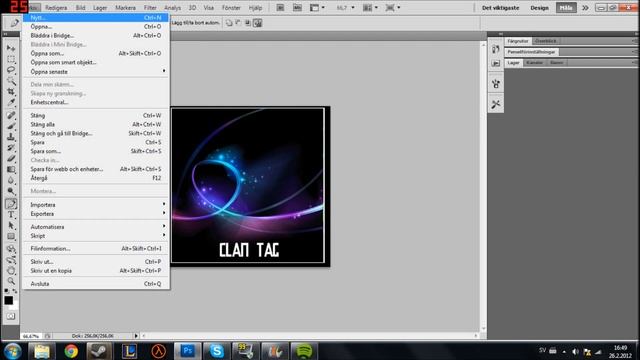Viewport: 640px width, 360px height.
Task: Open the Screen Mode dropdown
Action: point(393,8)
